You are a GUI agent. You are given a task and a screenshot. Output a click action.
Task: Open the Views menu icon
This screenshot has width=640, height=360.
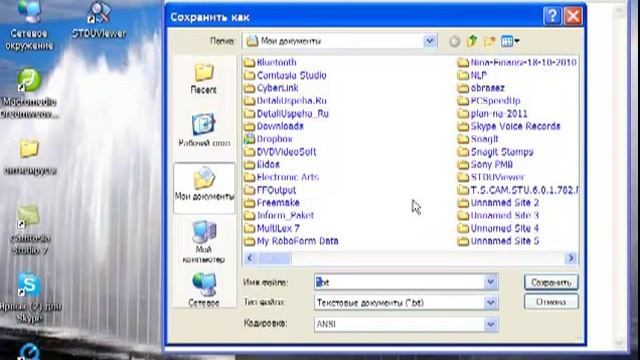tap(510, 41)
